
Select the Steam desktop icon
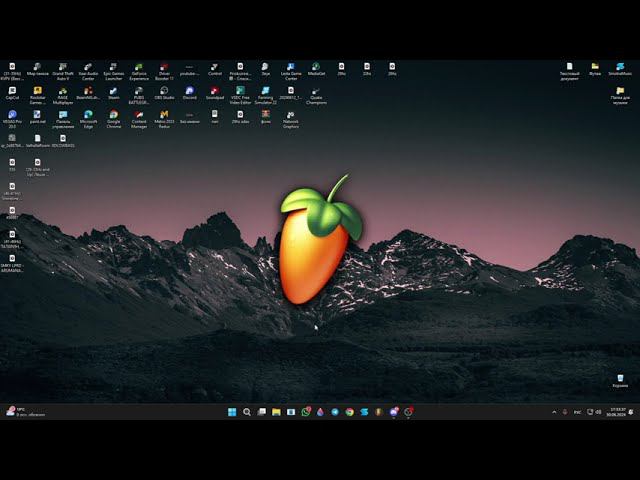(x=113, y=93)
